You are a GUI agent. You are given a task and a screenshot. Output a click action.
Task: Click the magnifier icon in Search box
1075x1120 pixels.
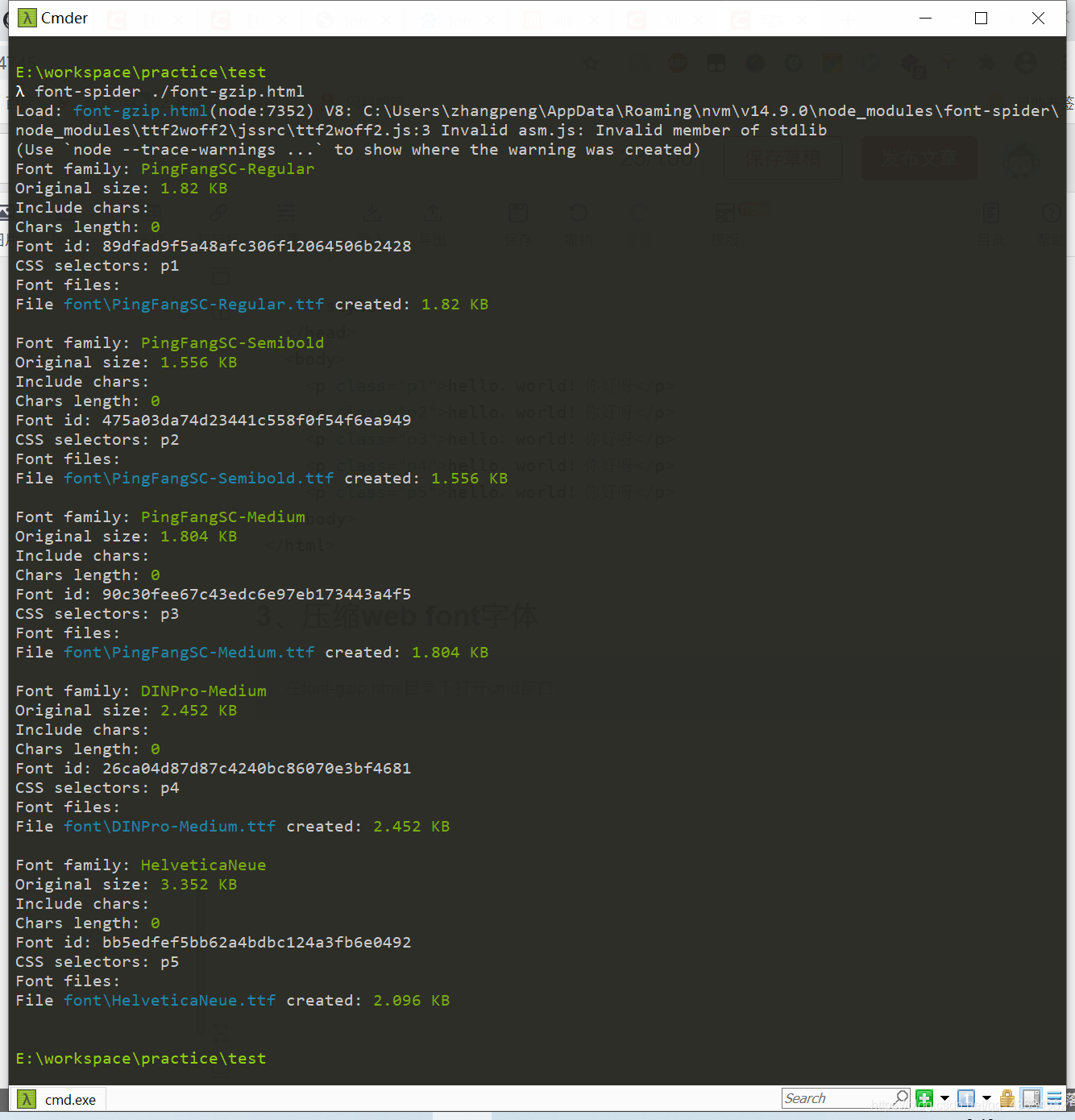pyautogui.click(x=900, y=1097)
